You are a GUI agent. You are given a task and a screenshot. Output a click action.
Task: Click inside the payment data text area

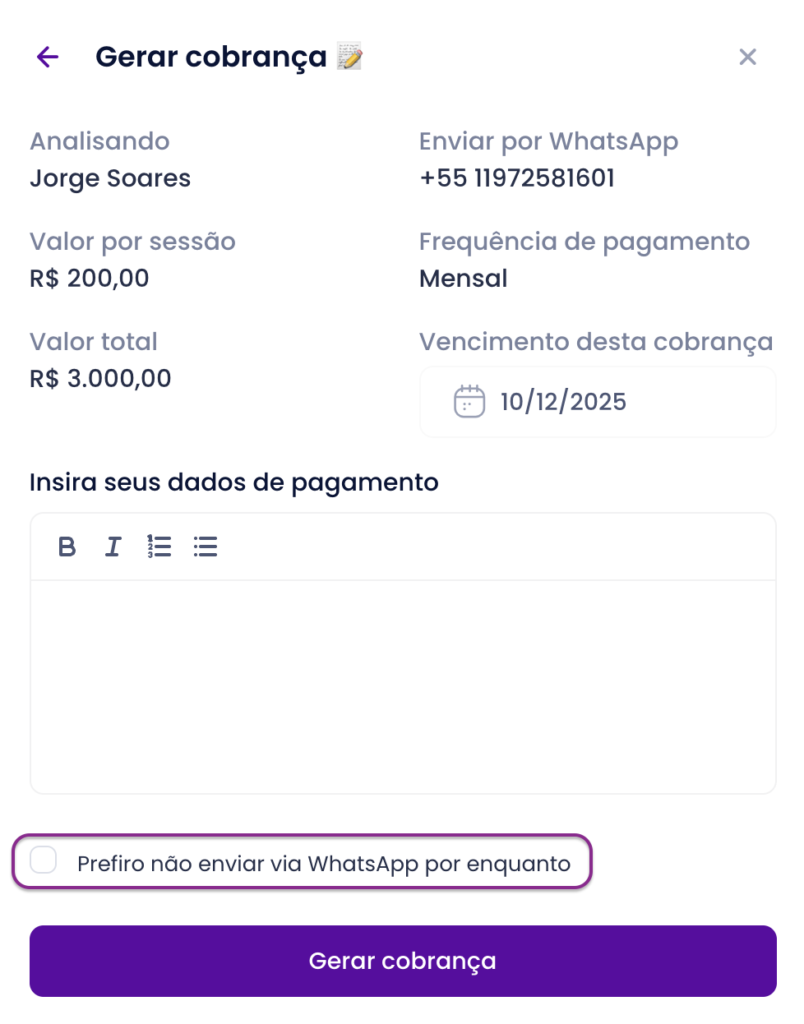[x=402, y=686]
